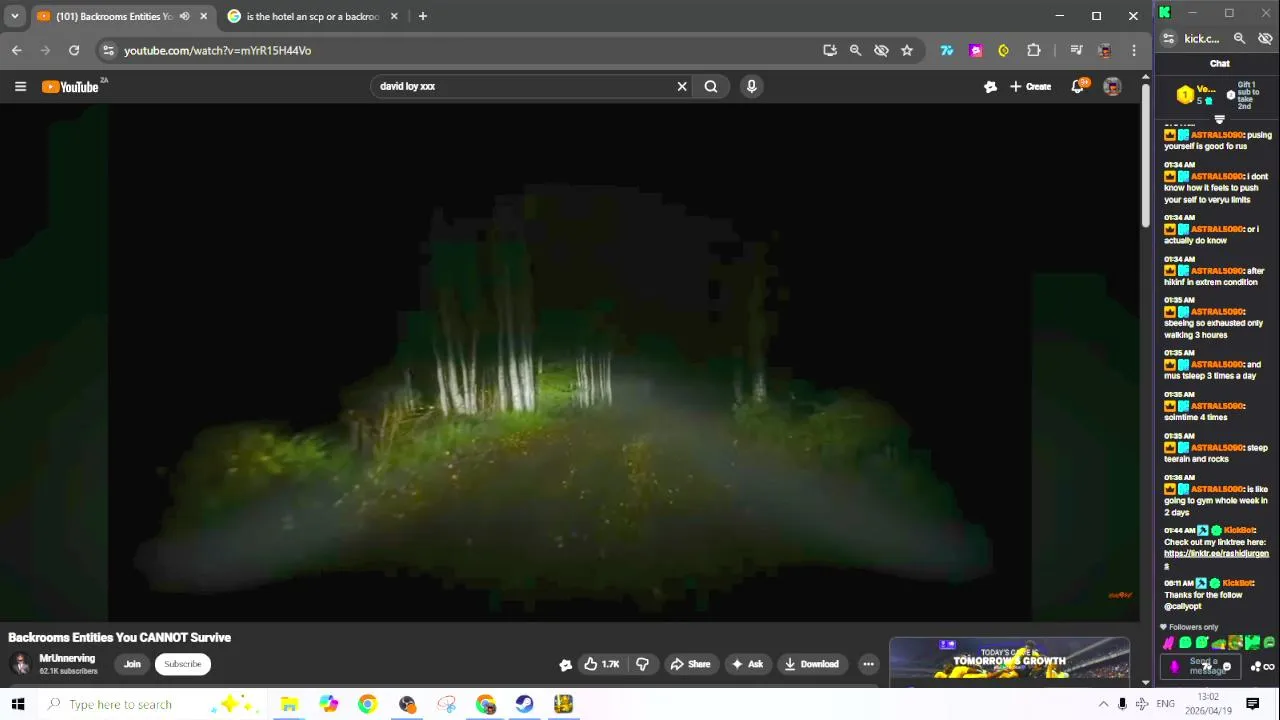Open Kick window site settings icon
The width and height of the screenshot is (1280, 720).
pos(1169,38)
